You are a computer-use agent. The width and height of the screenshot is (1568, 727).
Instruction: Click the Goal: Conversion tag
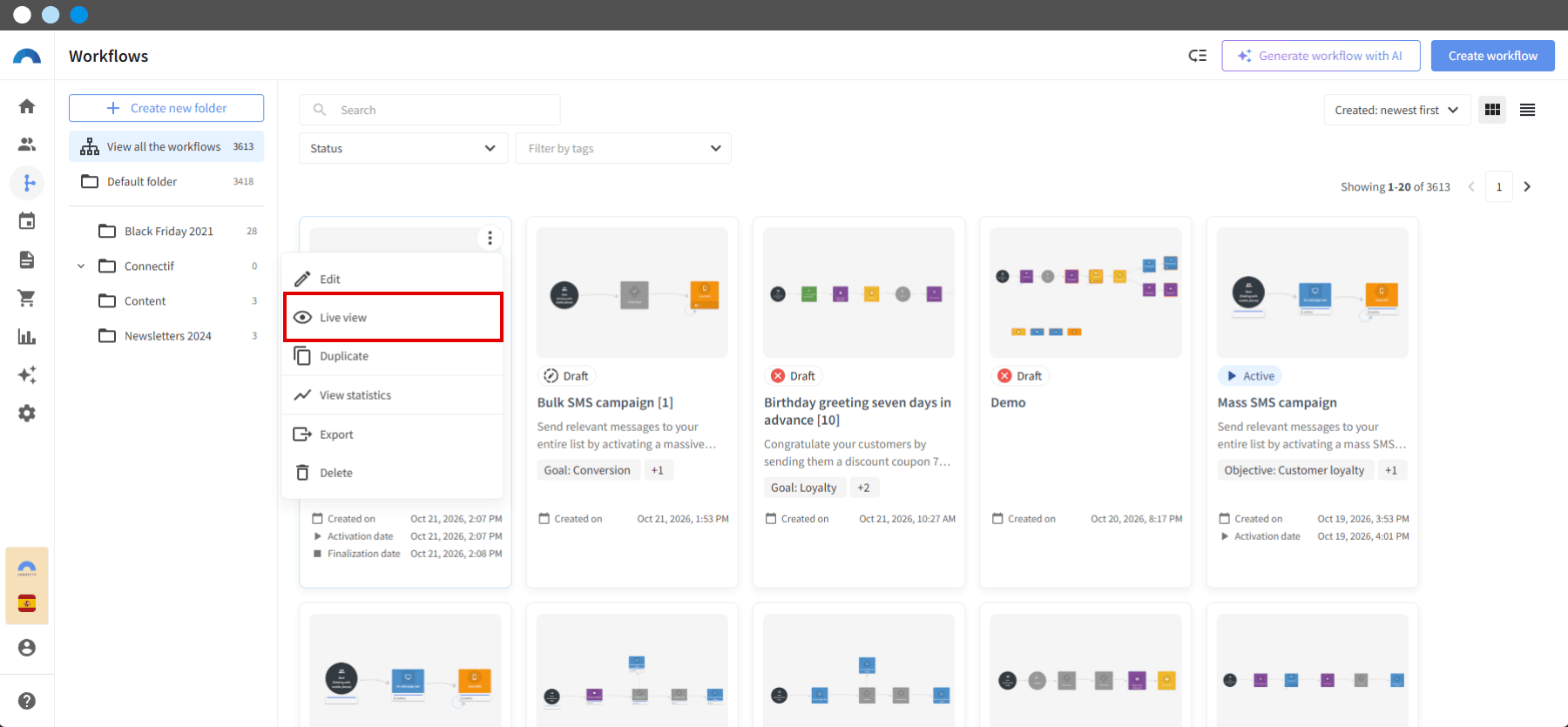[587, 470]
